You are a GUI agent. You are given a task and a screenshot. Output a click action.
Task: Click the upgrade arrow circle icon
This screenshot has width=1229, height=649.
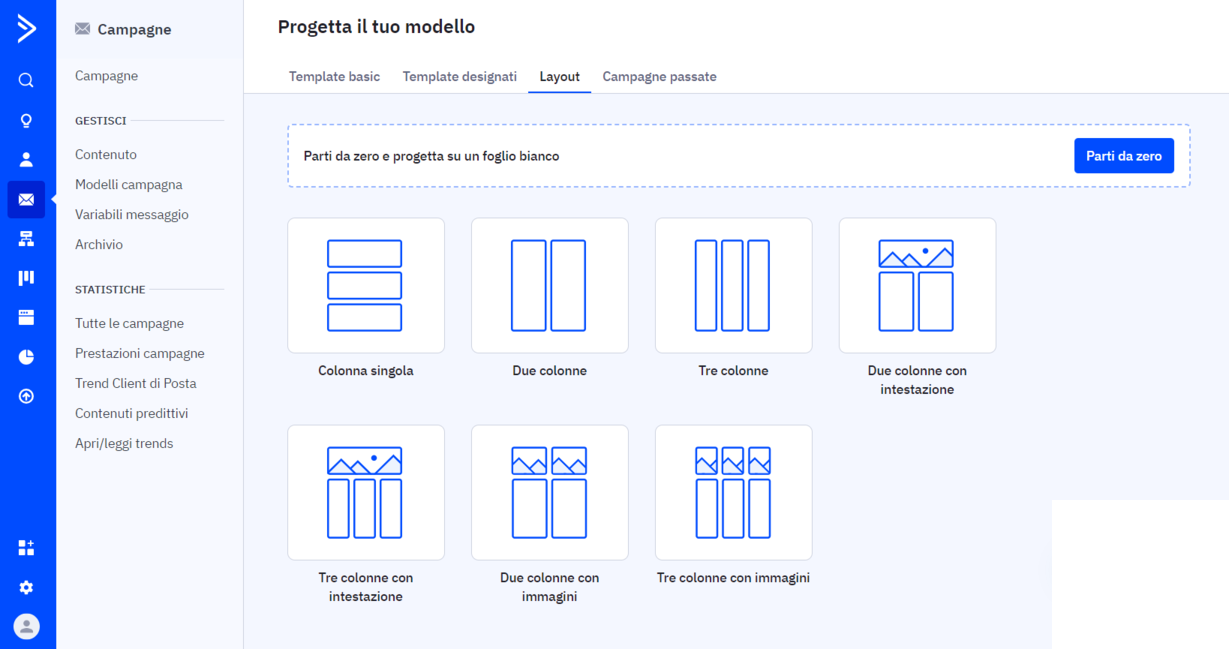(x=26, y=396)
